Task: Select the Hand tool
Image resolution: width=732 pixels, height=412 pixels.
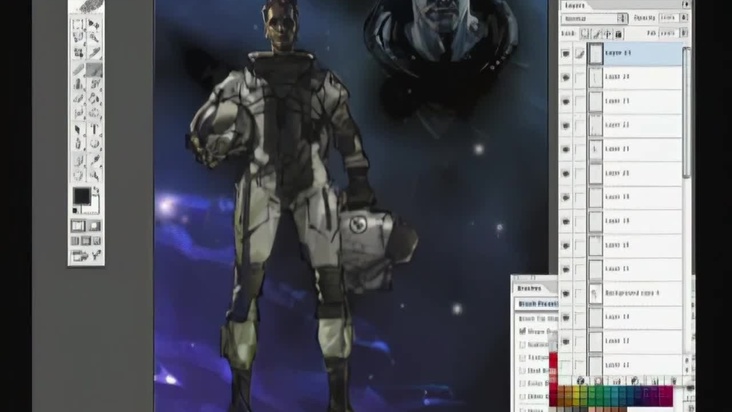Action: 78,175
